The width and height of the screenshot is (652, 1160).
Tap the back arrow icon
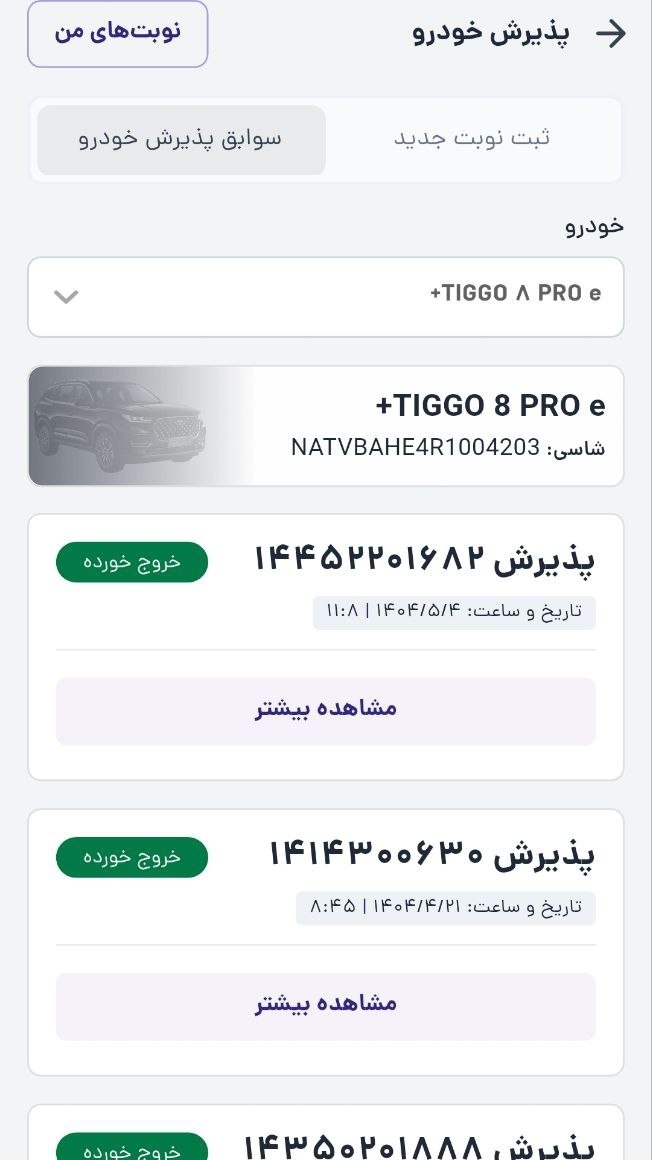[610, 33]
